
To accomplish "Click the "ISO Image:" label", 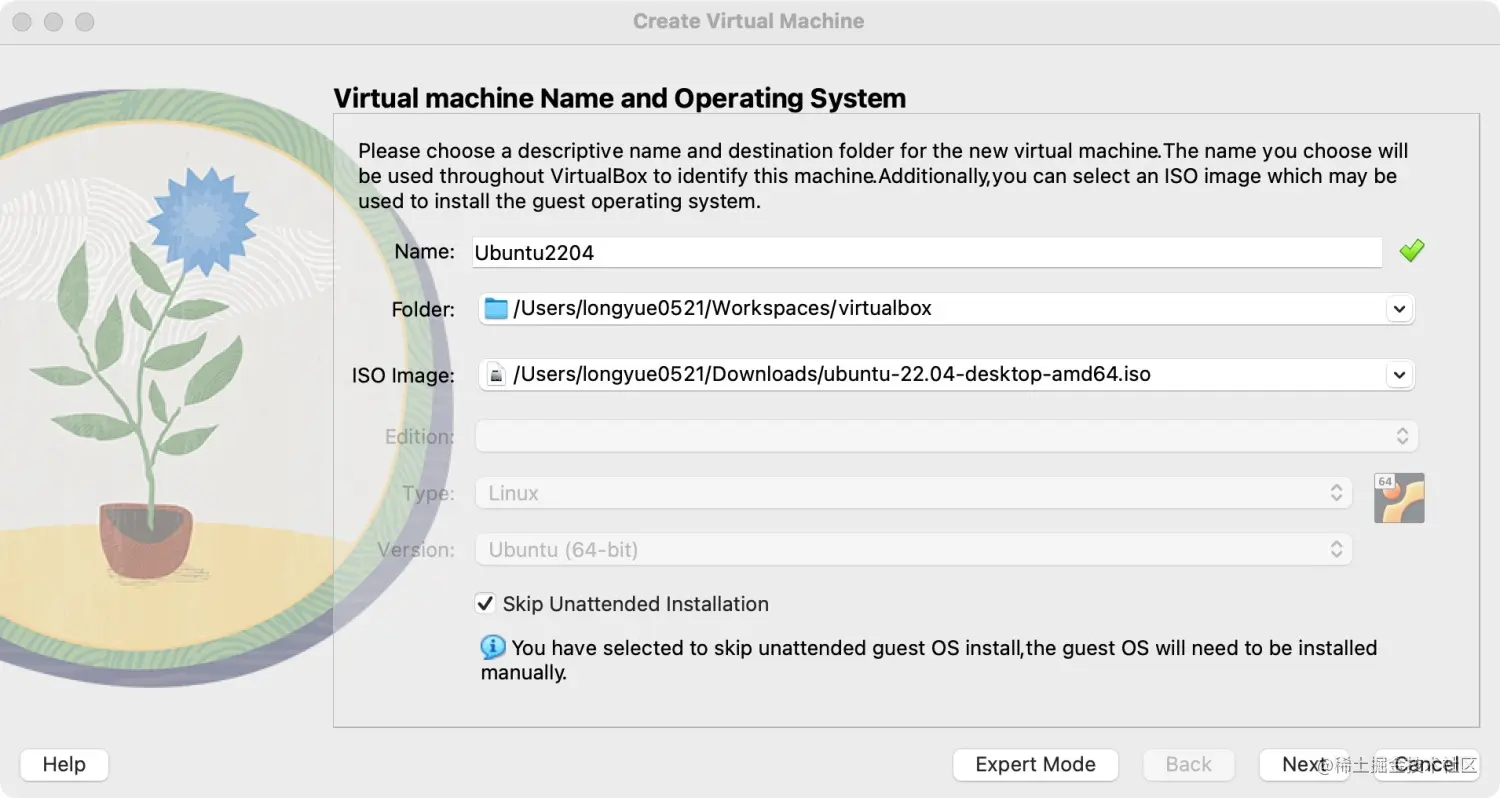I will (403, 376).
